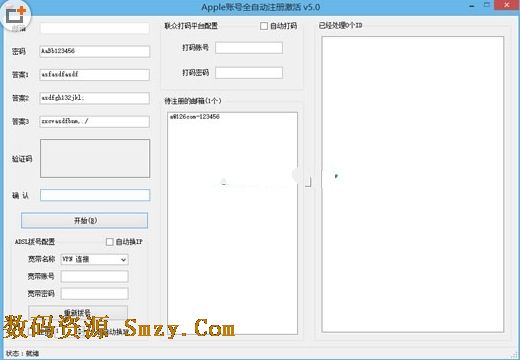
Task: Click the 验证码 captcha image box
Action: 95,158
